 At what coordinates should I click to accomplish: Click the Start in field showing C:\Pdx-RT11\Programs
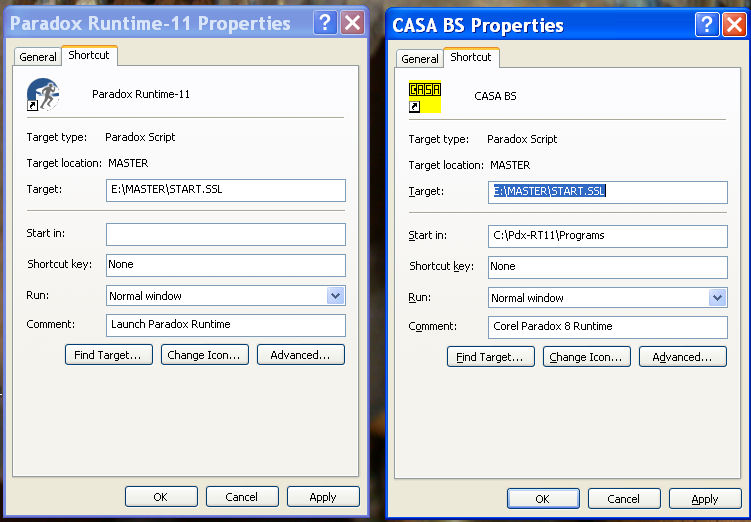(608, 236)
